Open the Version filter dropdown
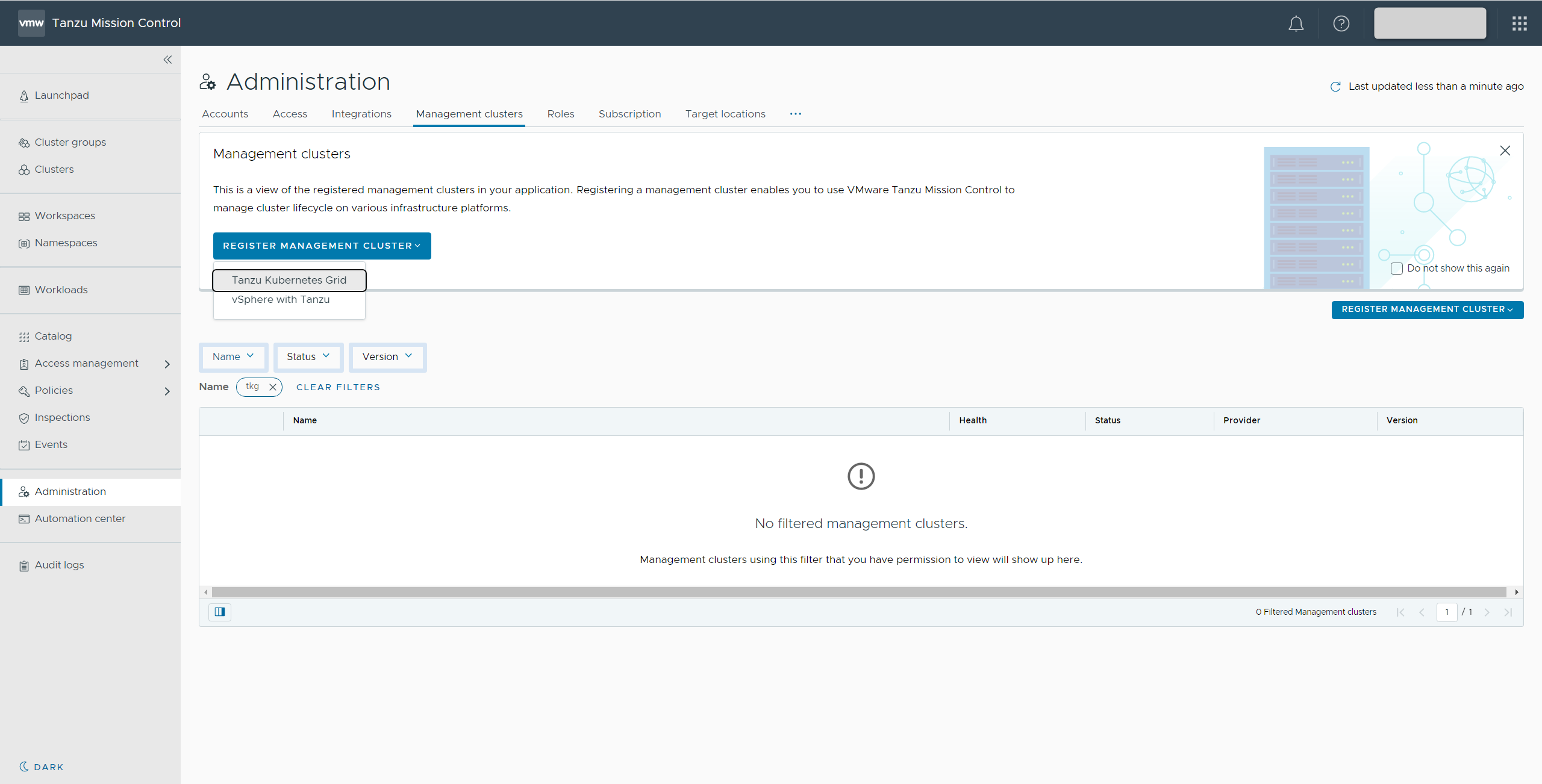Viewport: 1542px width, 784px height. [x=387, y=356]
